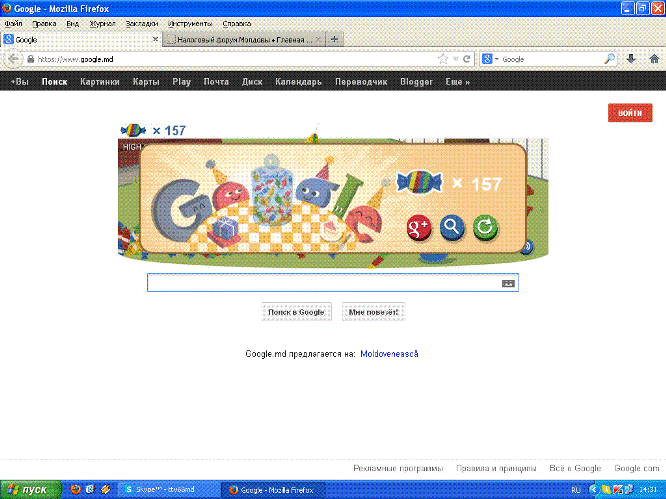The width and height of the screenshot is (666, 499).
Task: Switch to the Google tab
Action: pyautogui.click(x=81, y=39)
